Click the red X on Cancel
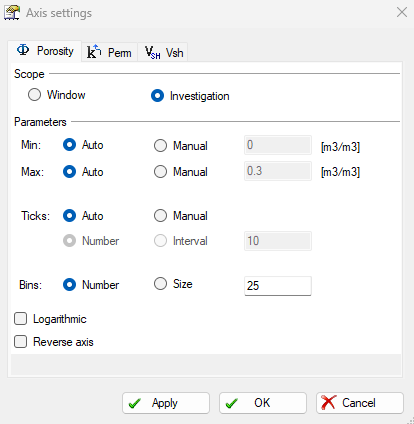 [x=328, y=403]
